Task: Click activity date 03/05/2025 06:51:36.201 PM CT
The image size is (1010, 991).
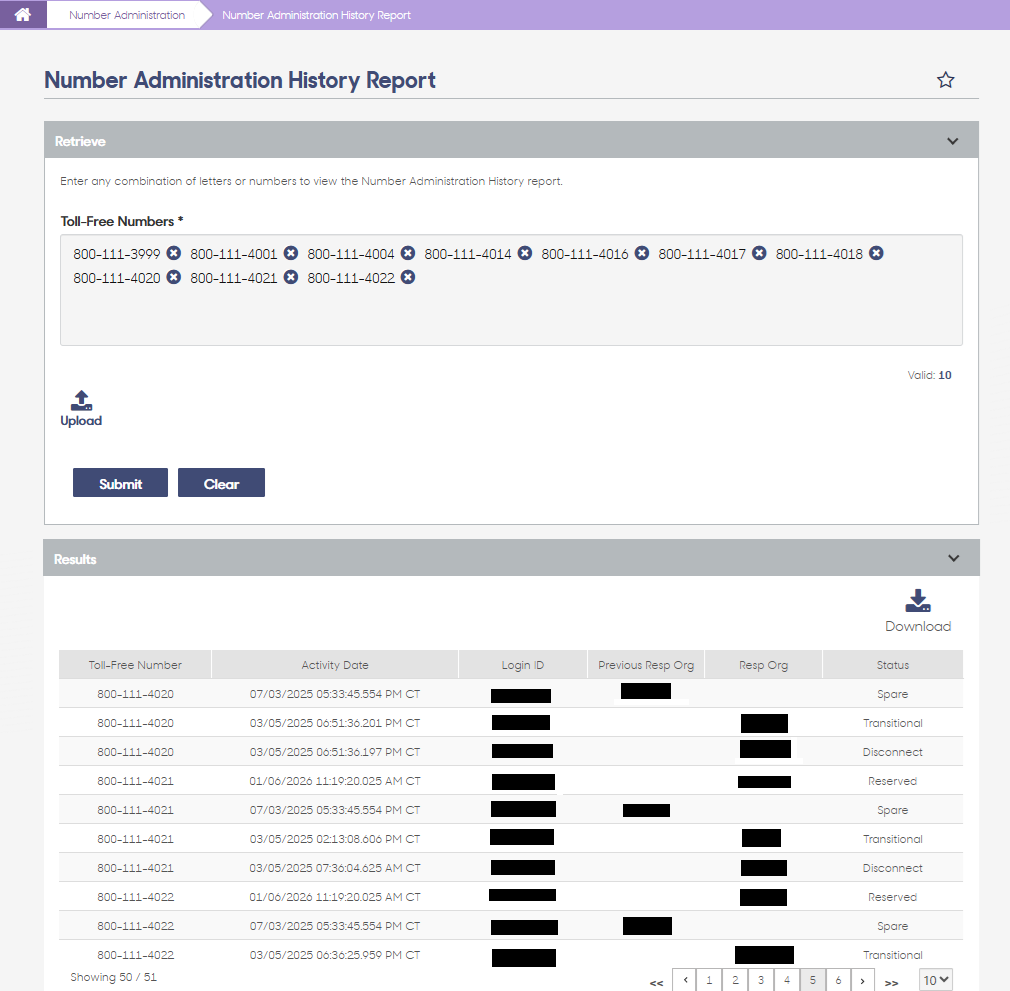Action: [335, 723]
